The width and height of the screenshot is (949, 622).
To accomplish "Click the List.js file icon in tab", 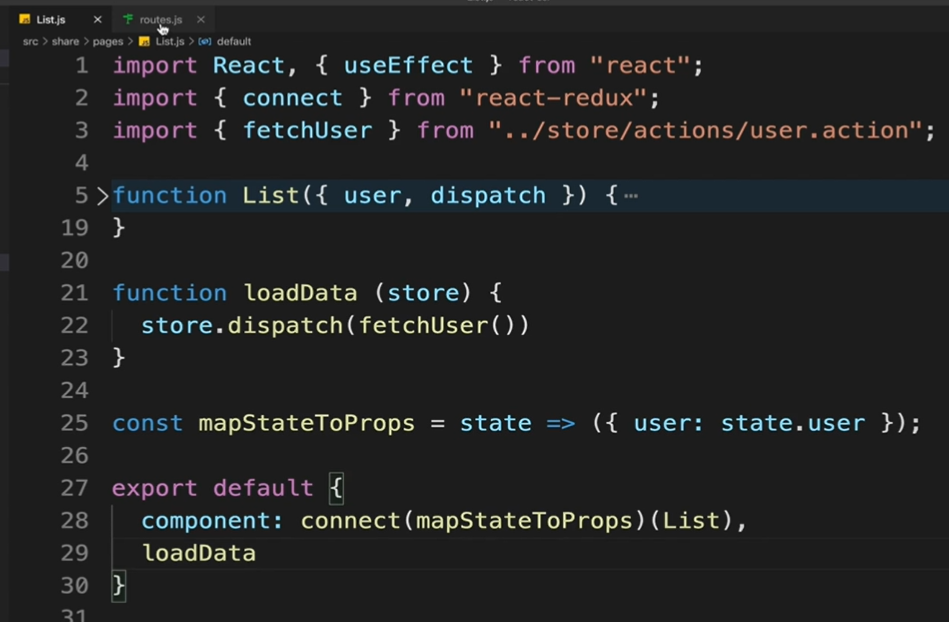I will point(25,19).
